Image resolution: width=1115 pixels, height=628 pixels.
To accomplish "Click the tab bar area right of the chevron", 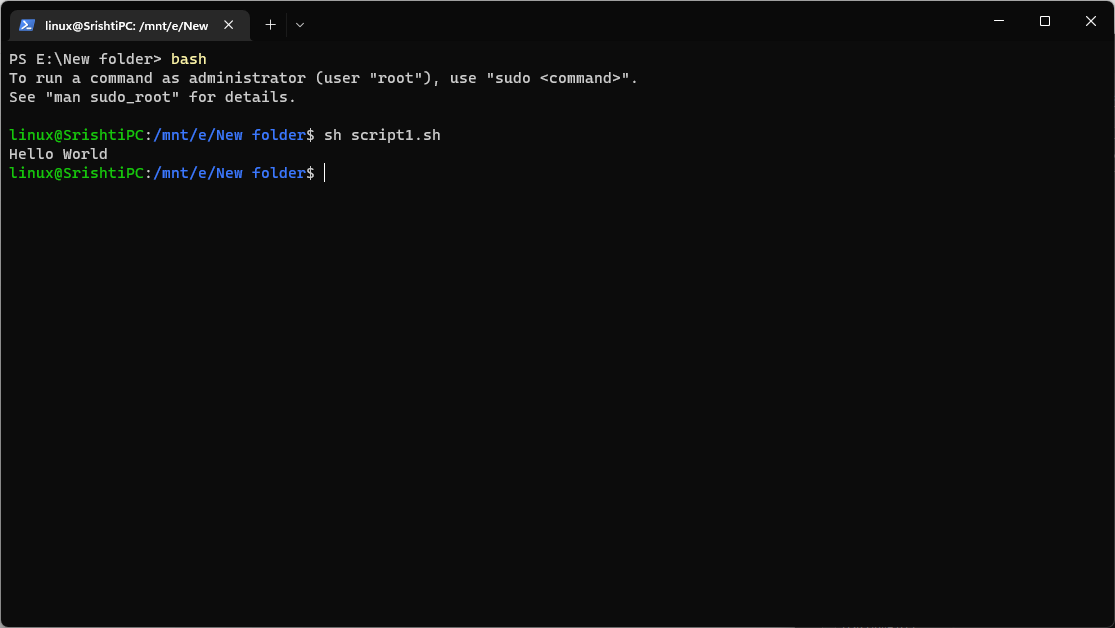I will pos(500,25).
